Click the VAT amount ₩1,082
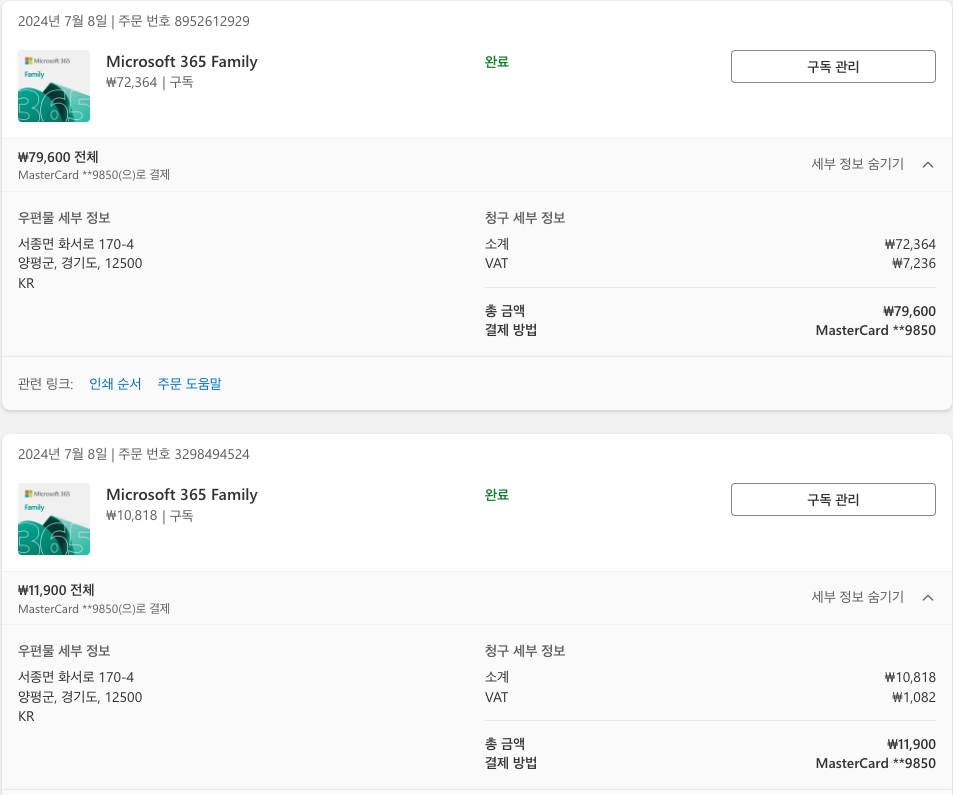953x795 pixels. 913,697
